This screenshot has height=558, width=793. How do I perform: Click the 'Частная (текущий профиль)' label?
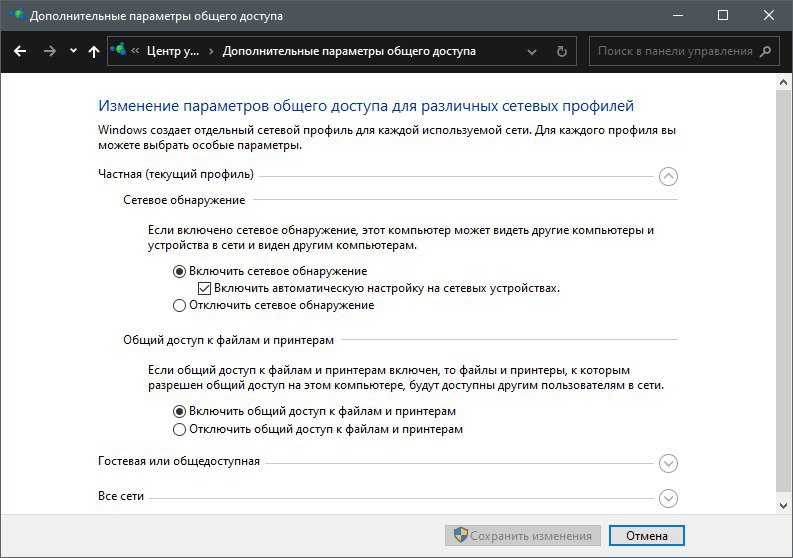tap(176, 175)
